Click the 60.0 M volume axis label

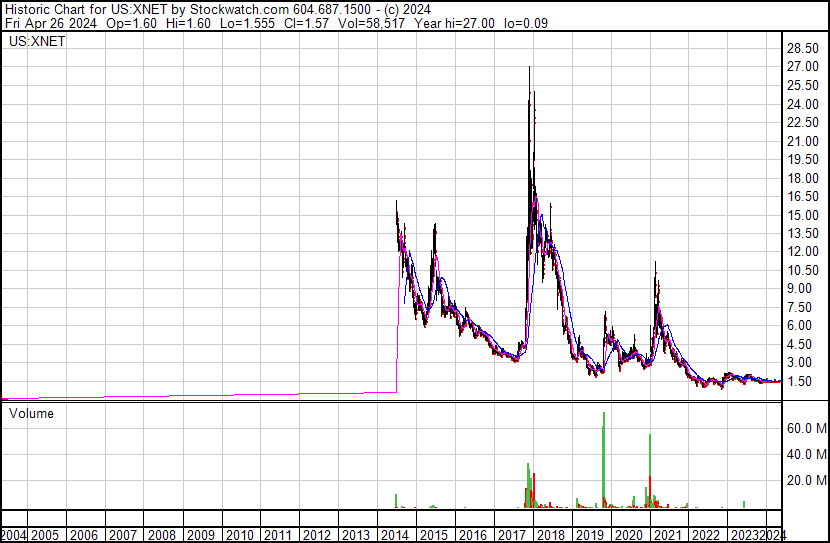coord(805,428)
